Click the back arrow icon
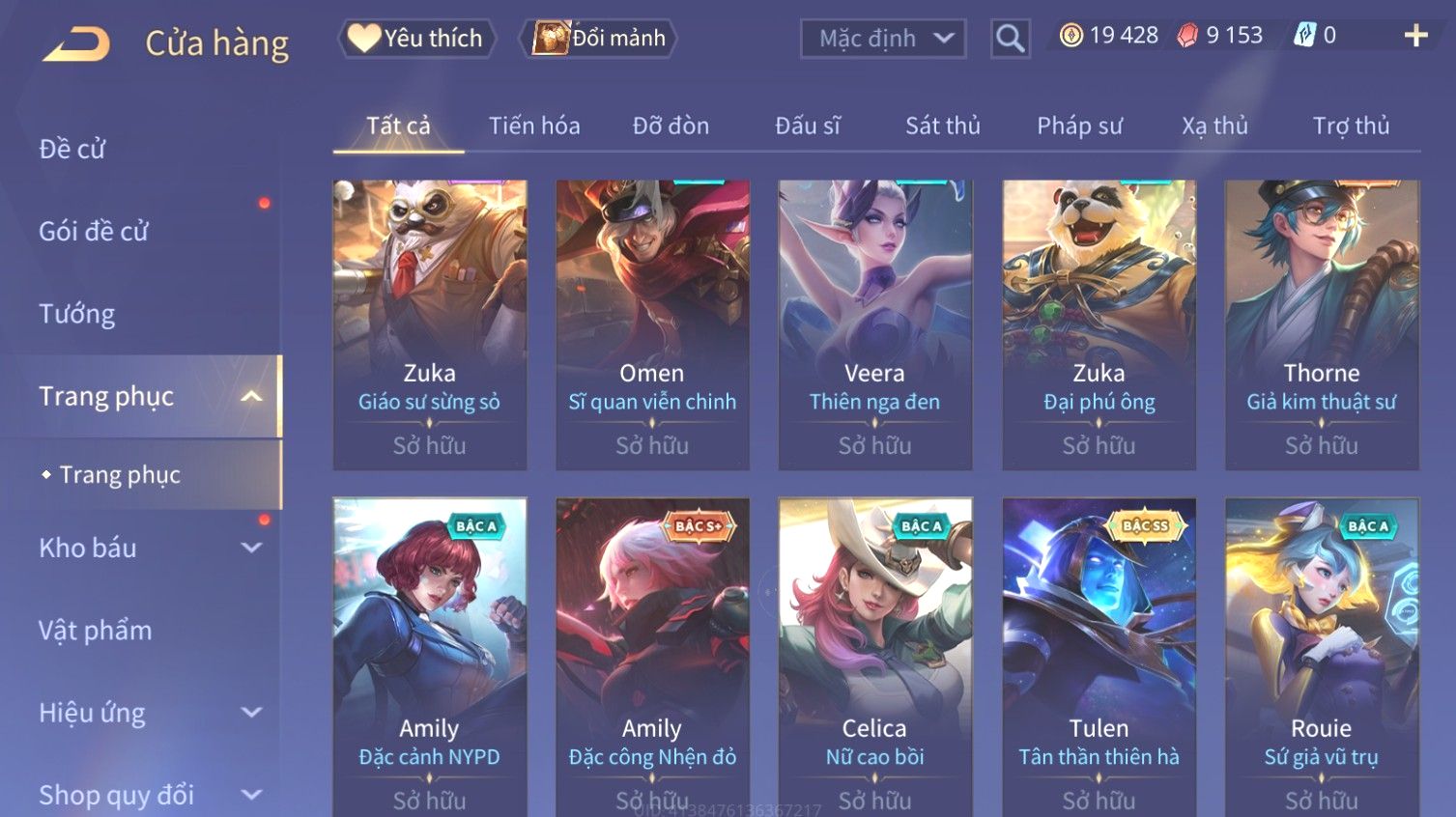1456x817 pixels. tap(76, 43)
